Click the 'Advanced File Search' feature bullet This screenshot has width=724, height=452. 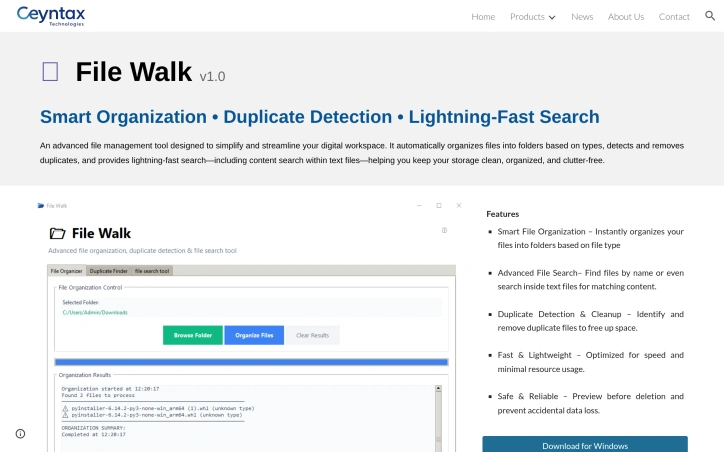point(591,279)
